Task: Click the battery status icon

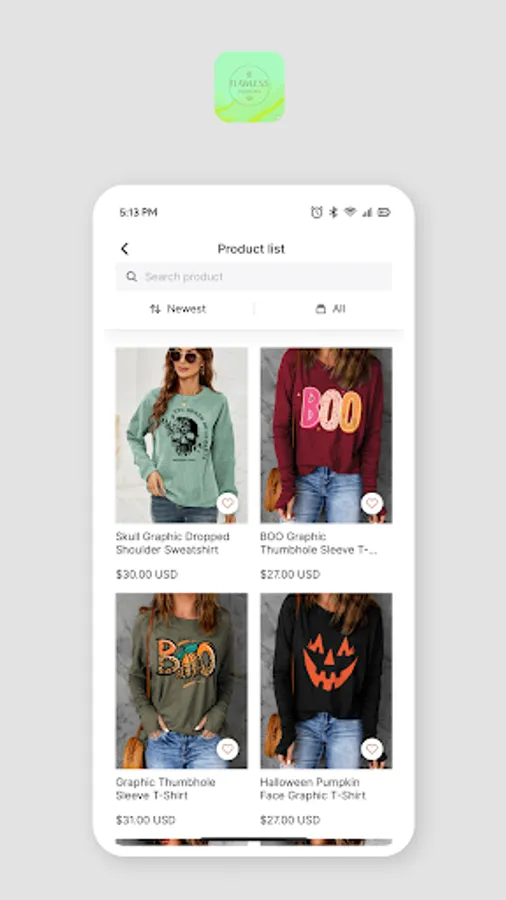Action: [384, 212]
